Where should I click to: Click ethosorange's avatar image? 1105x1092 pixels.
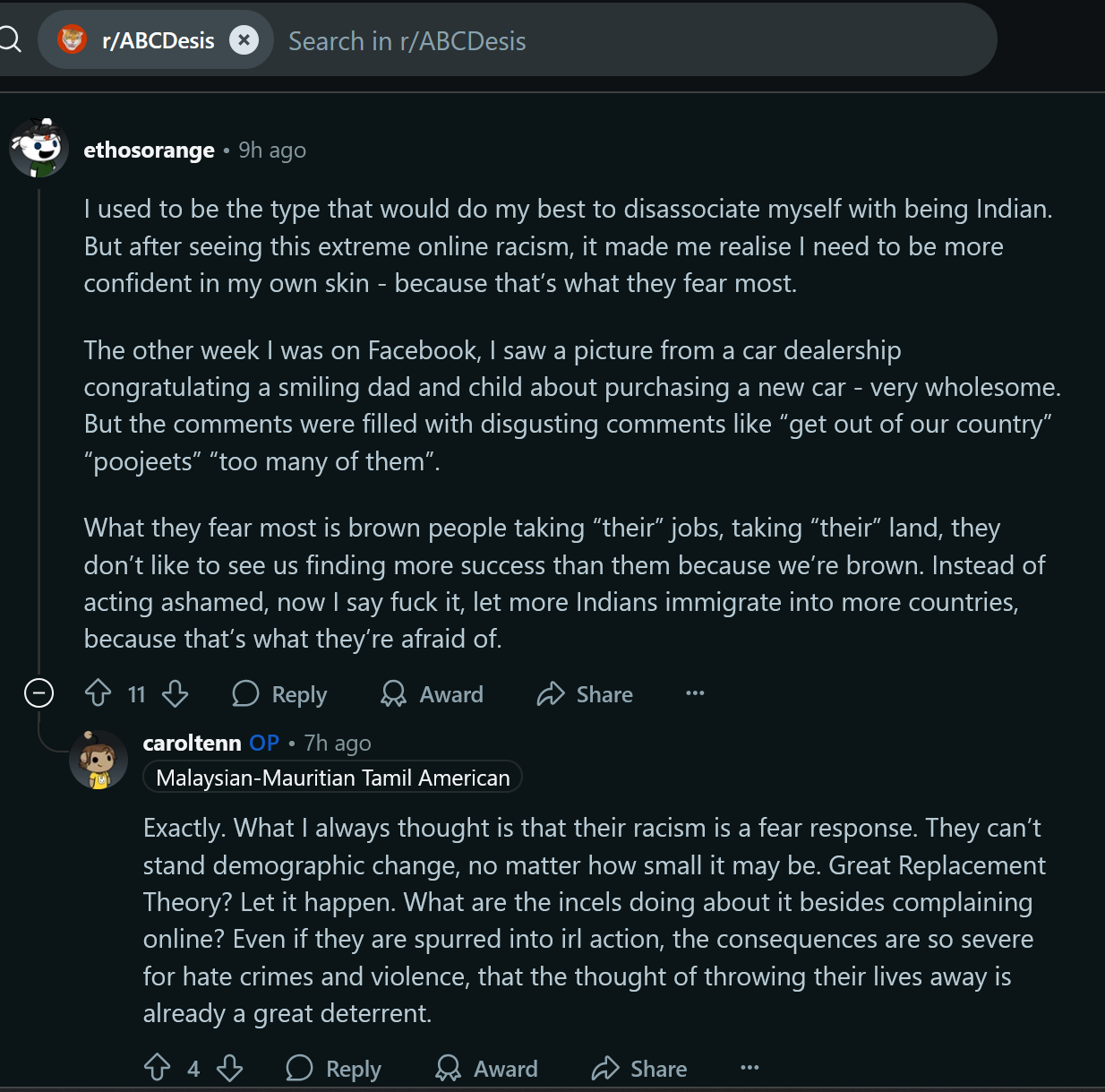(x=39, y=147)
